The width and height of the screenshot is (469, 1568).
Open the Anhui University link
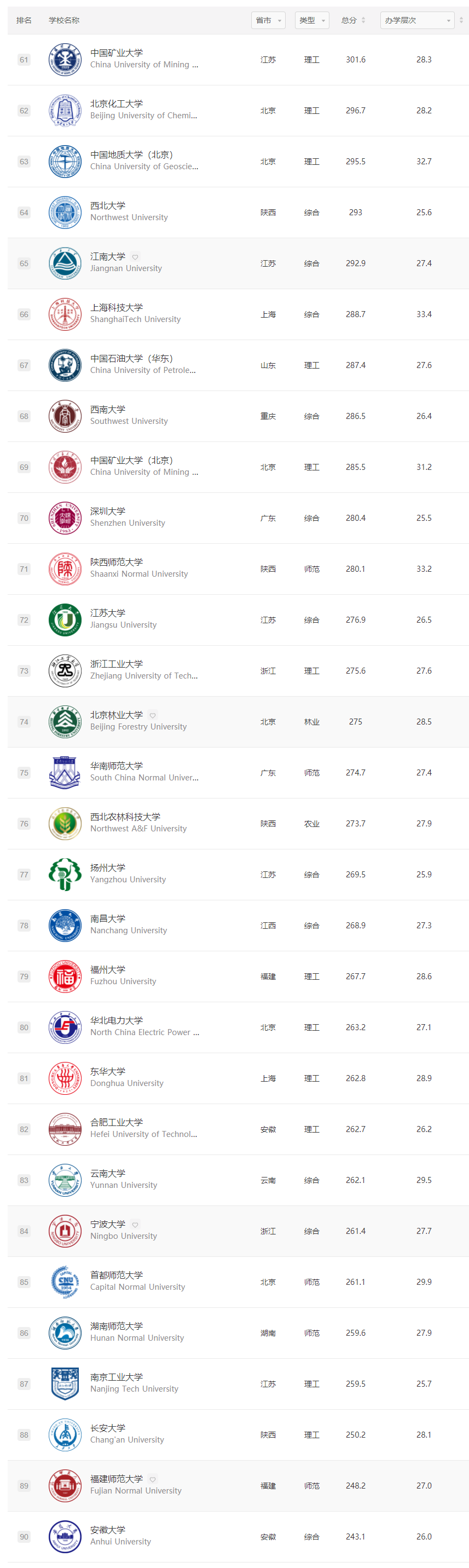pyautogui.click(x=120, y=1541)
